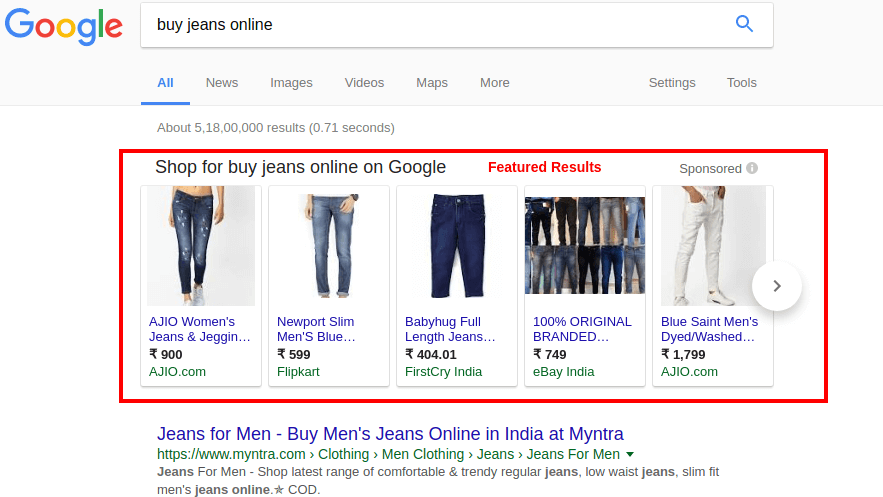Switch to the Videos tab

(364, 83)
